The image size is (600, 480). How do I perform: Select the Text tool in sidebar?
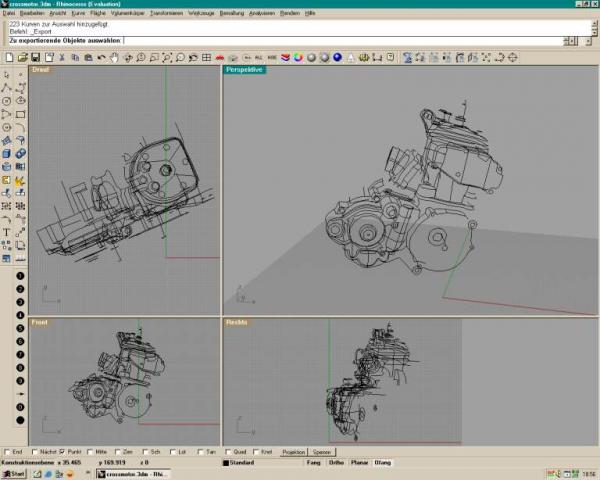coord(7,232)
